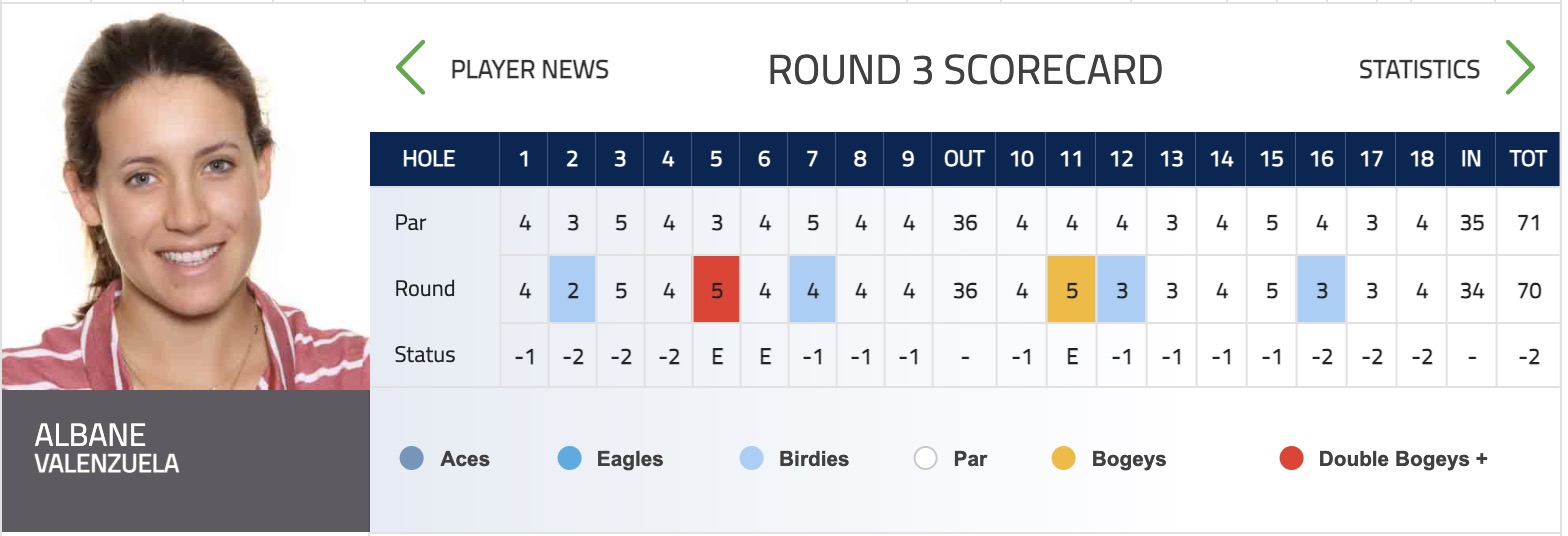The width and height of the screenshot is (1568, 536).
Task: Click the Double Bogeys red legend dot
Action: coord(1291,459)
